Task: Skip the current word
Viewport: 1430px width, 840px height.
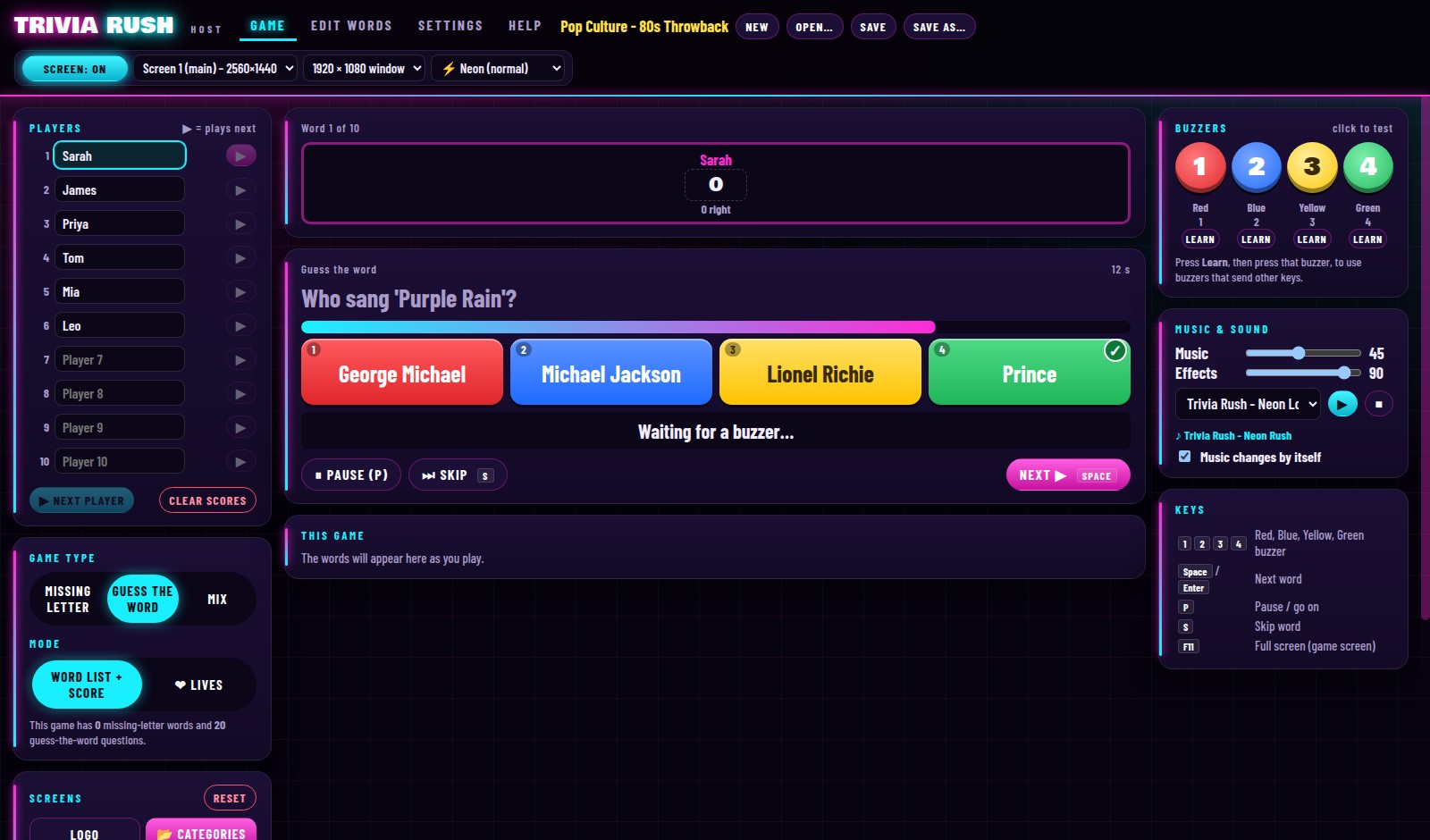Action: point(458,475)
